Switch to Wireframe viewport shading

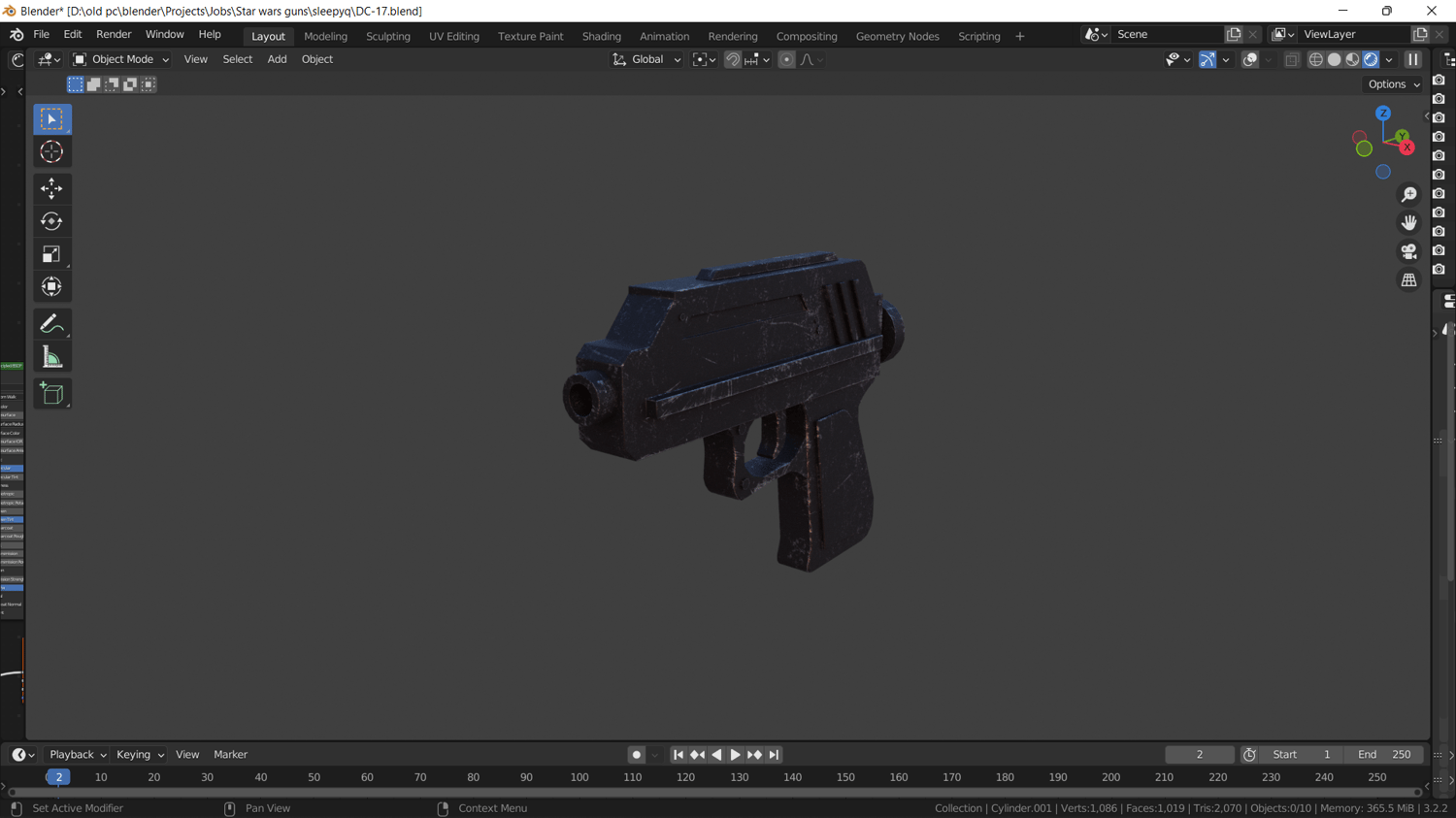click(x=1316, y=59)
